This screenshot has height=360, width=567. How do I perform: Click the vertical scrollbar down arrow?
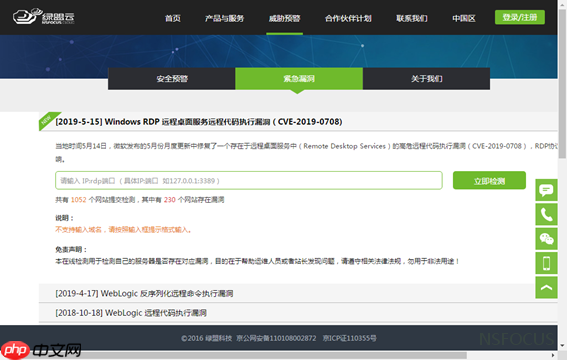(562, 346)
